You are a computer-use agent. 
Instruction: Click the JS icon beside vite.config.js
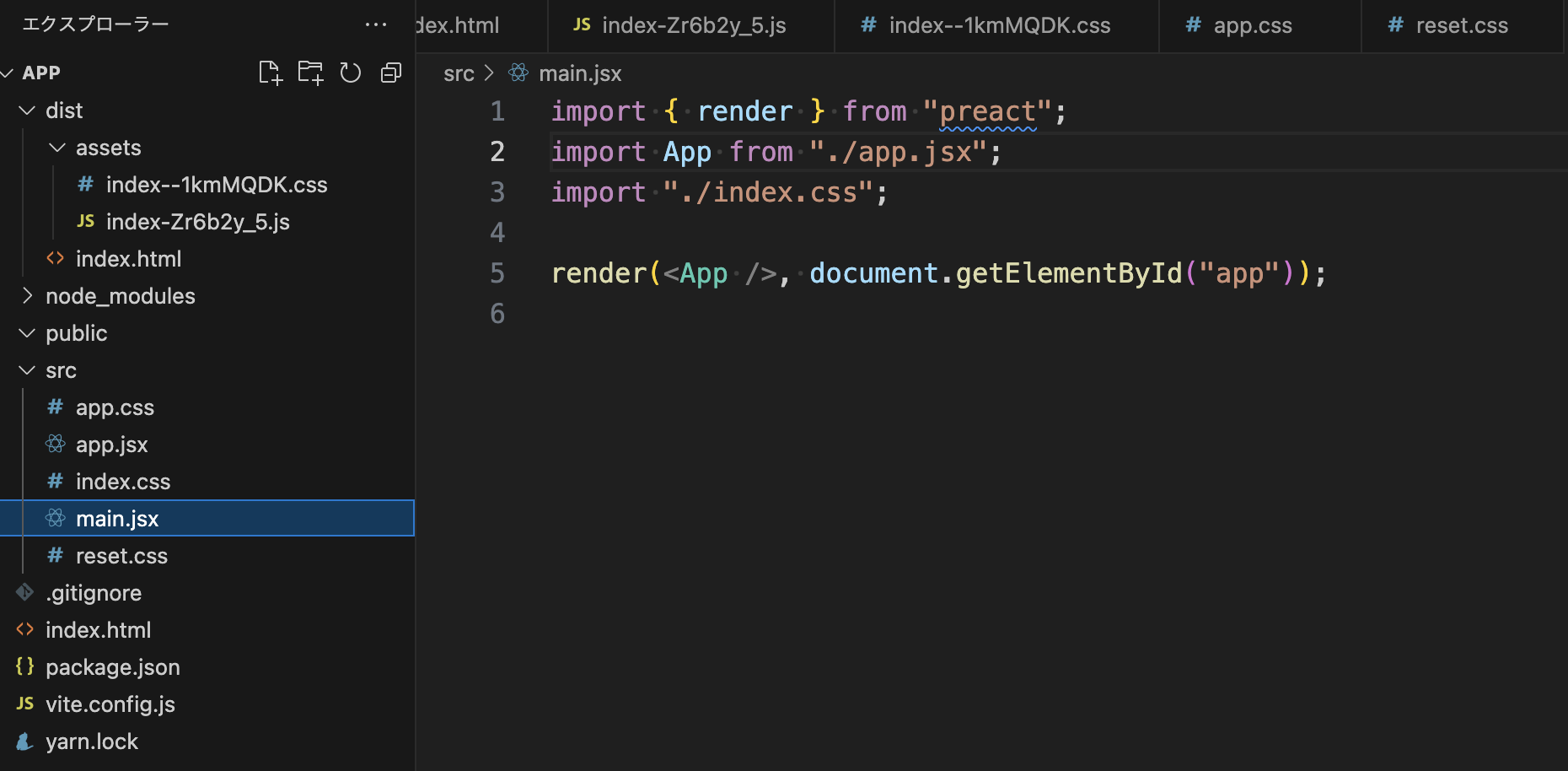24,704
